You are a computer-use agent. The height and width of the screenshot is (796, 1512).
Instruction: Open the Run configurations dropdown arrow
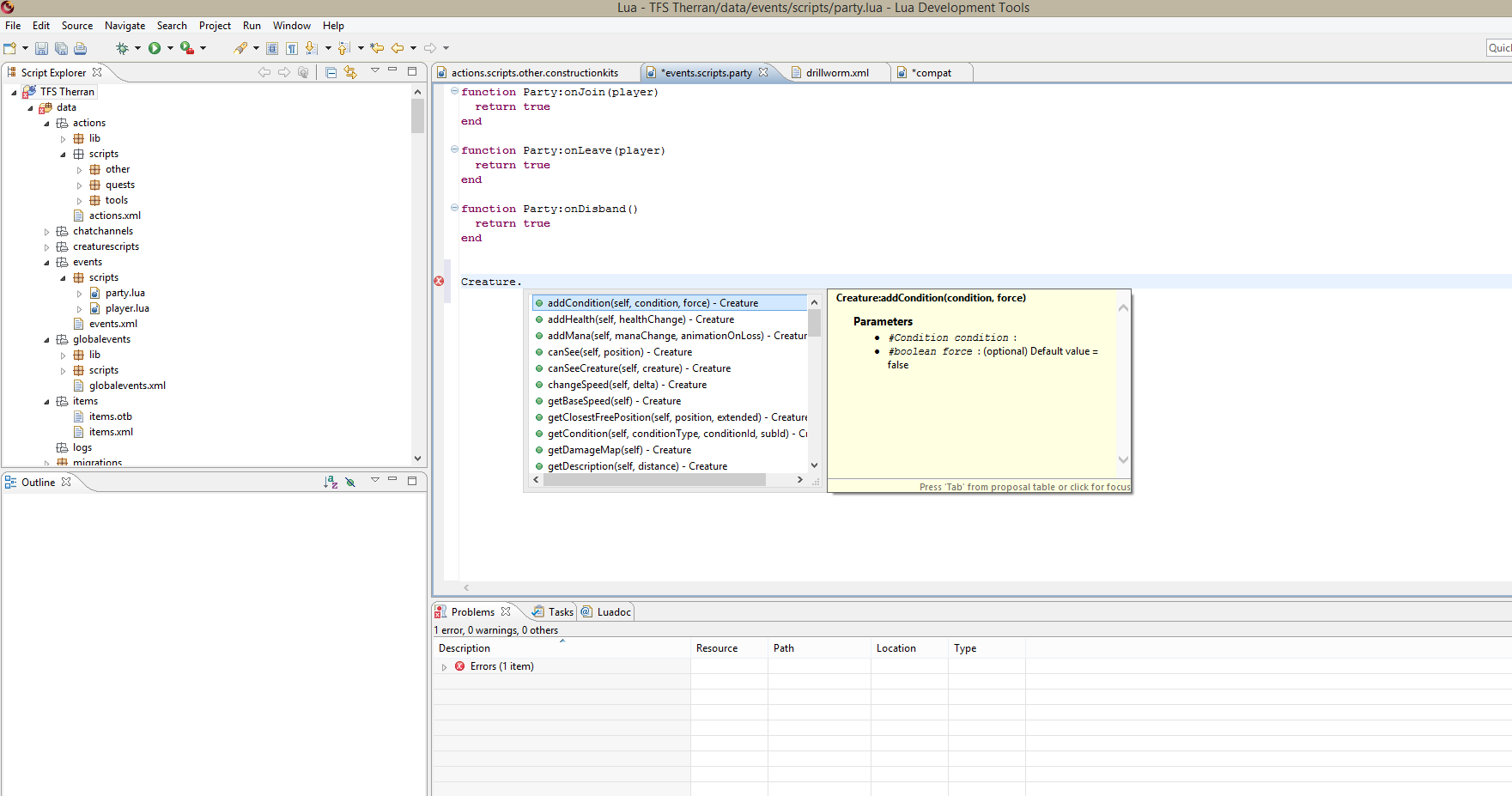(x=170, y=48)
